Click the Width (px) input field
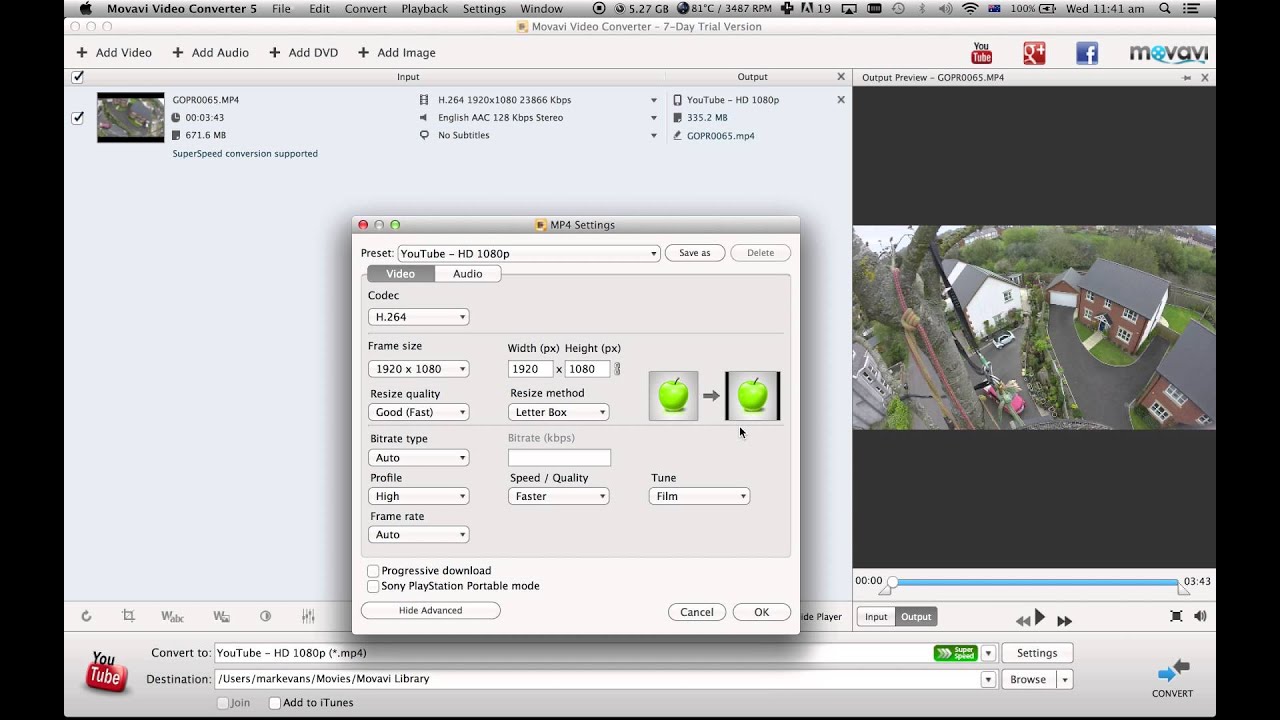The width and height of the screenshot is (1280, 720). [x=530, y=369]
